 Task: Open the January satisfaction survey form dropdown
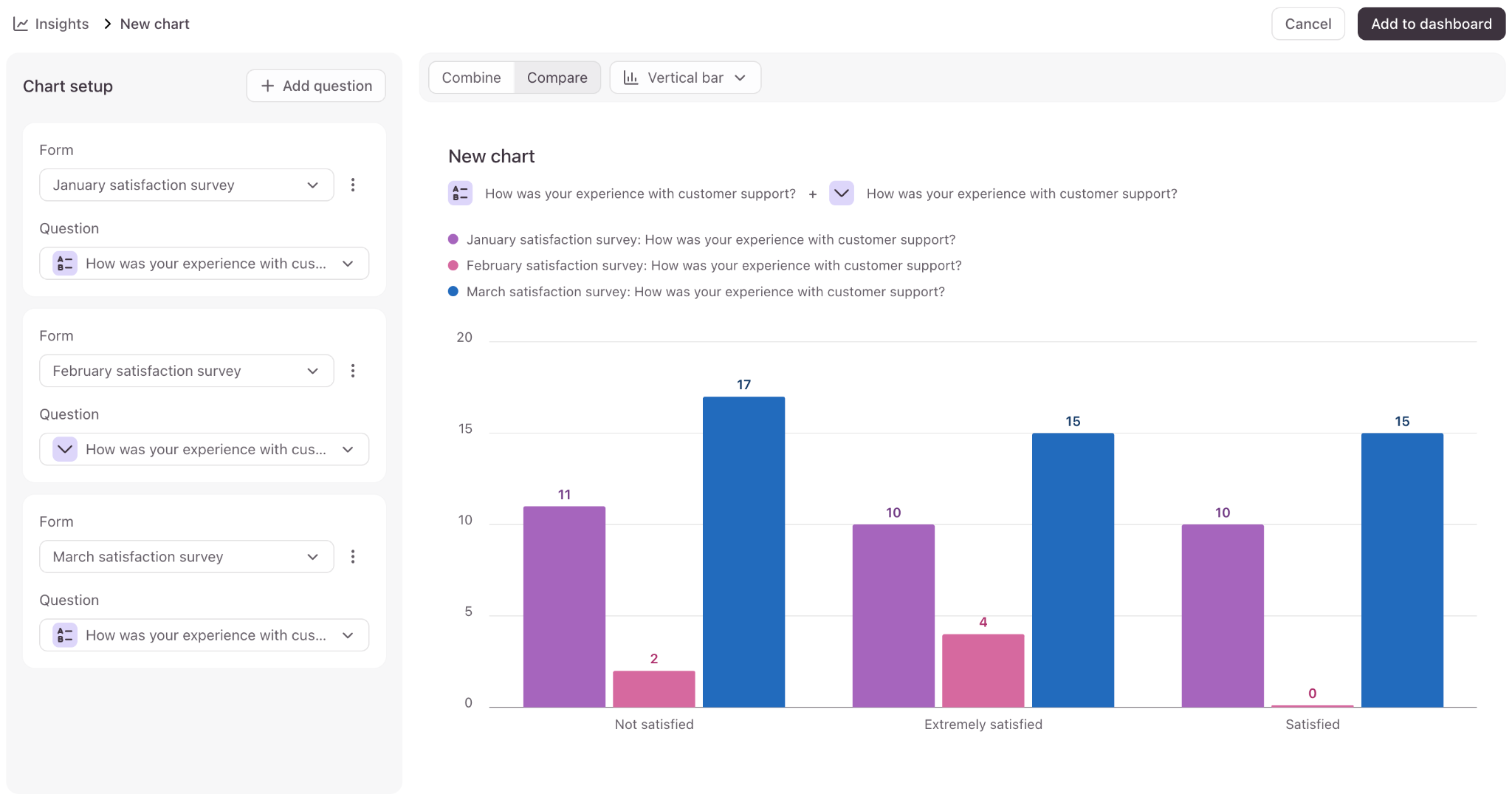coord(186,185)
